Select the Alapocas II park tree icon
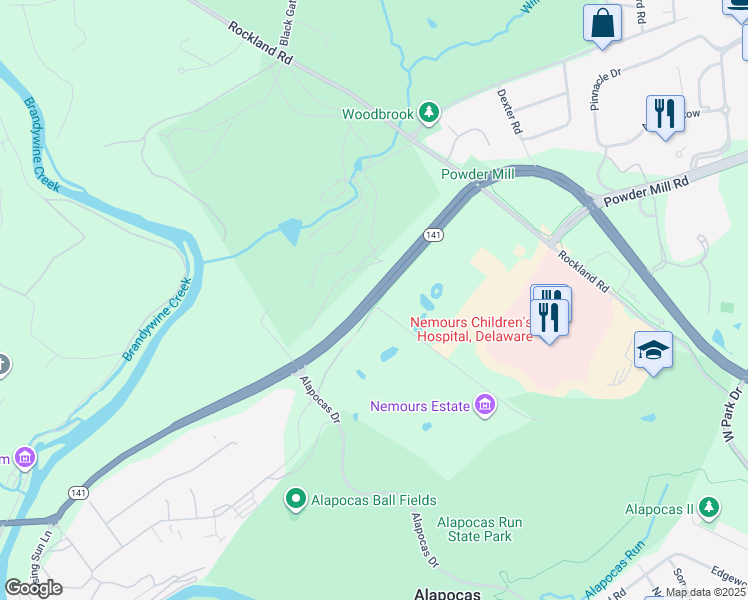The width and height of the screenshot is (748, 600). point(709,508)
